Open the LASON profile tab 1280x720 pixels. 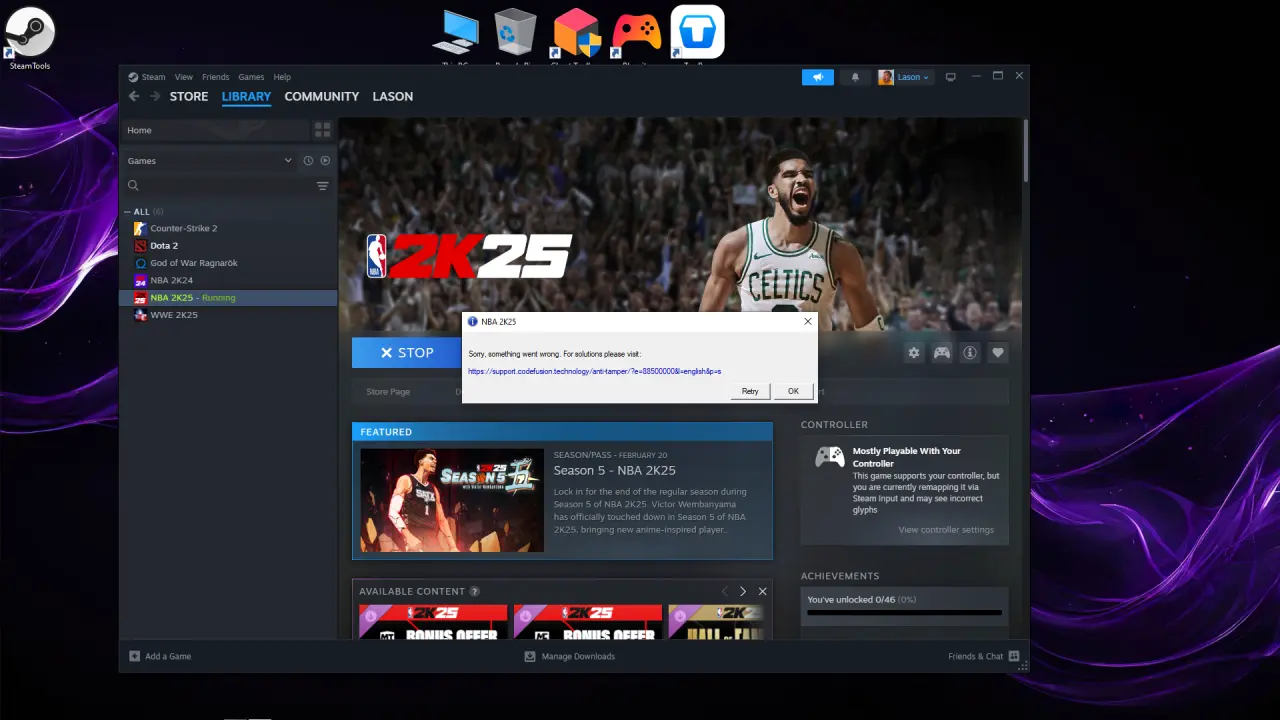393,96
